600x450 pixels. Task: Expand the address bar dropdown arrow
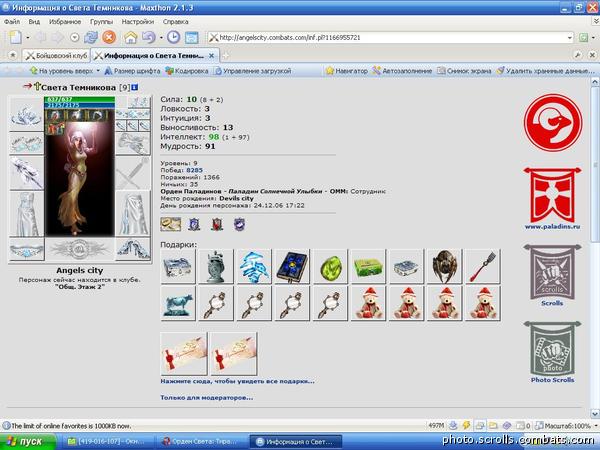[569, 38]
